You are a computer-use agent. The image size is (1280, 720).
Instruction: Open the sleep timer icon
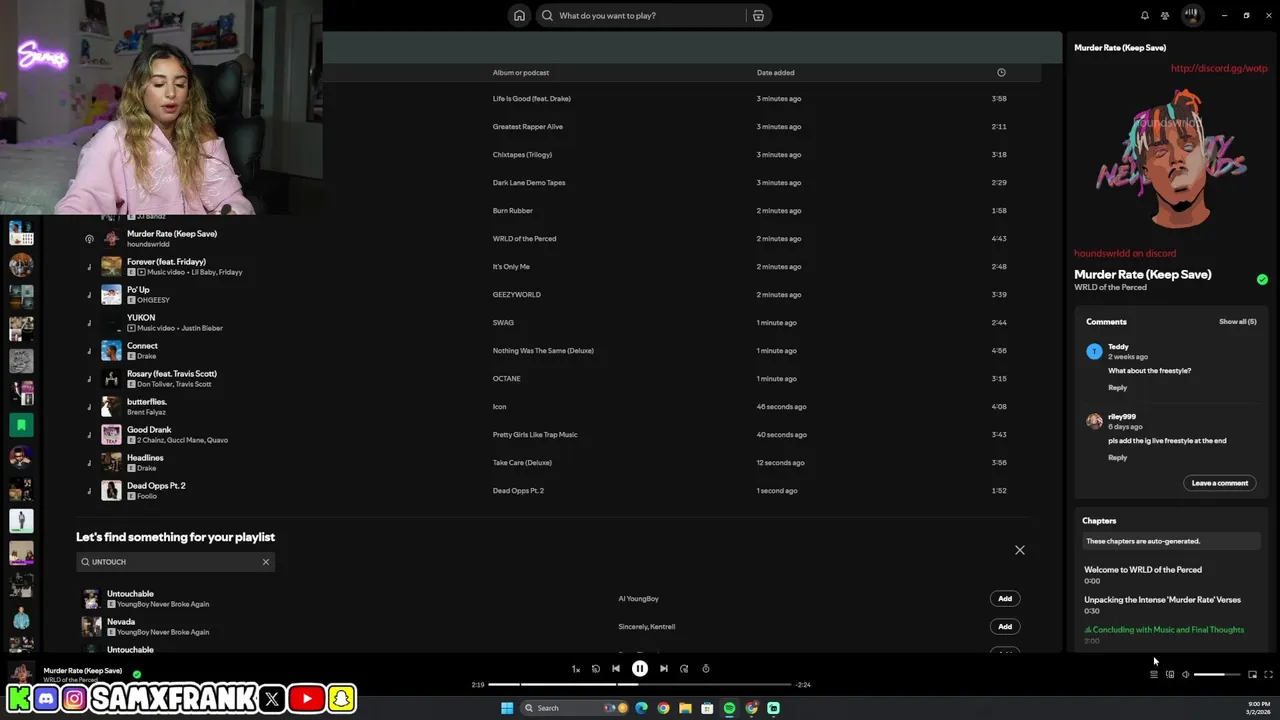(x=706, y=669)
